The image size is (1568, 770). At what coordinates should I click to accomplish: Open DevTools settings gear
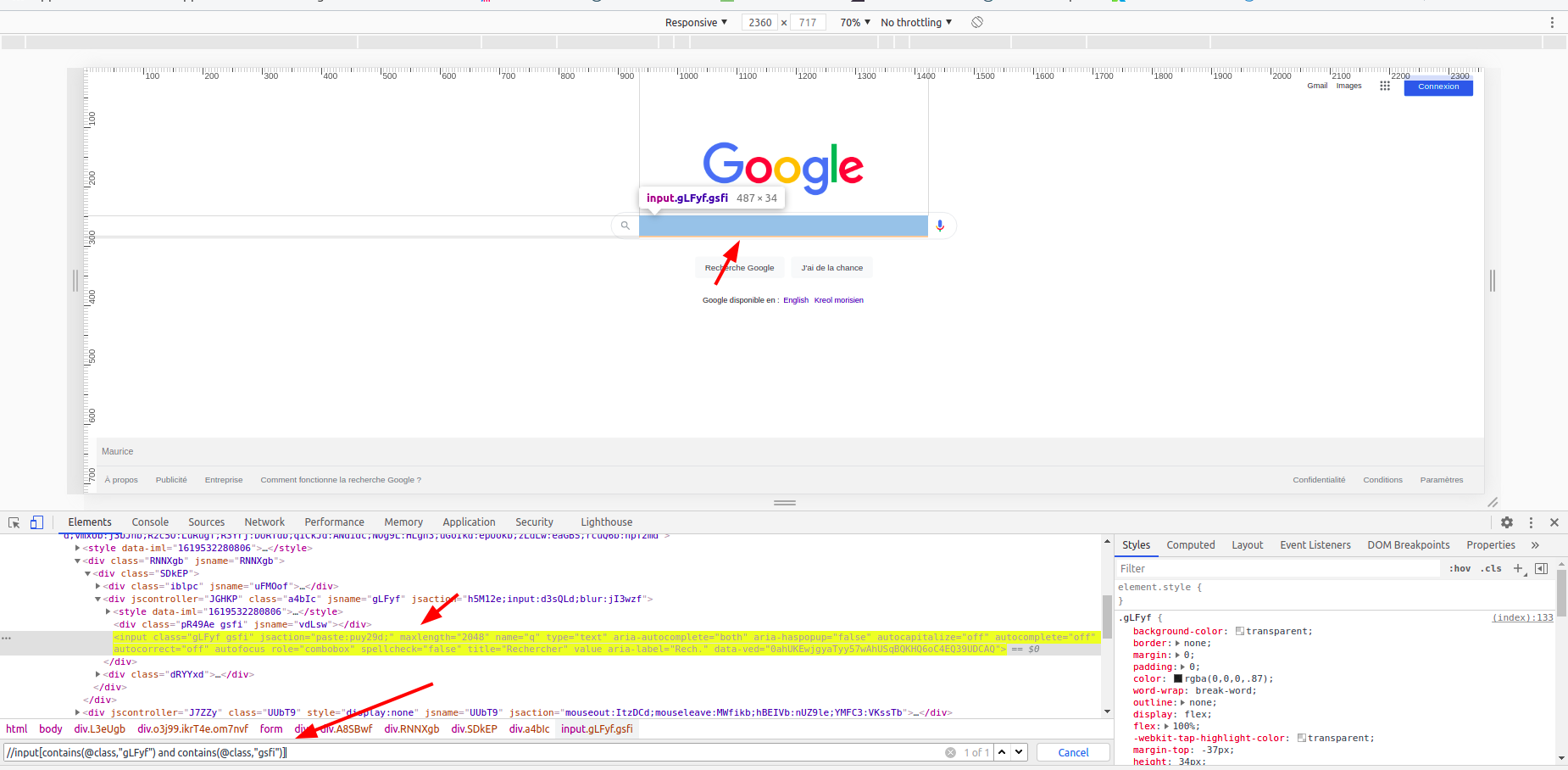1507,522
